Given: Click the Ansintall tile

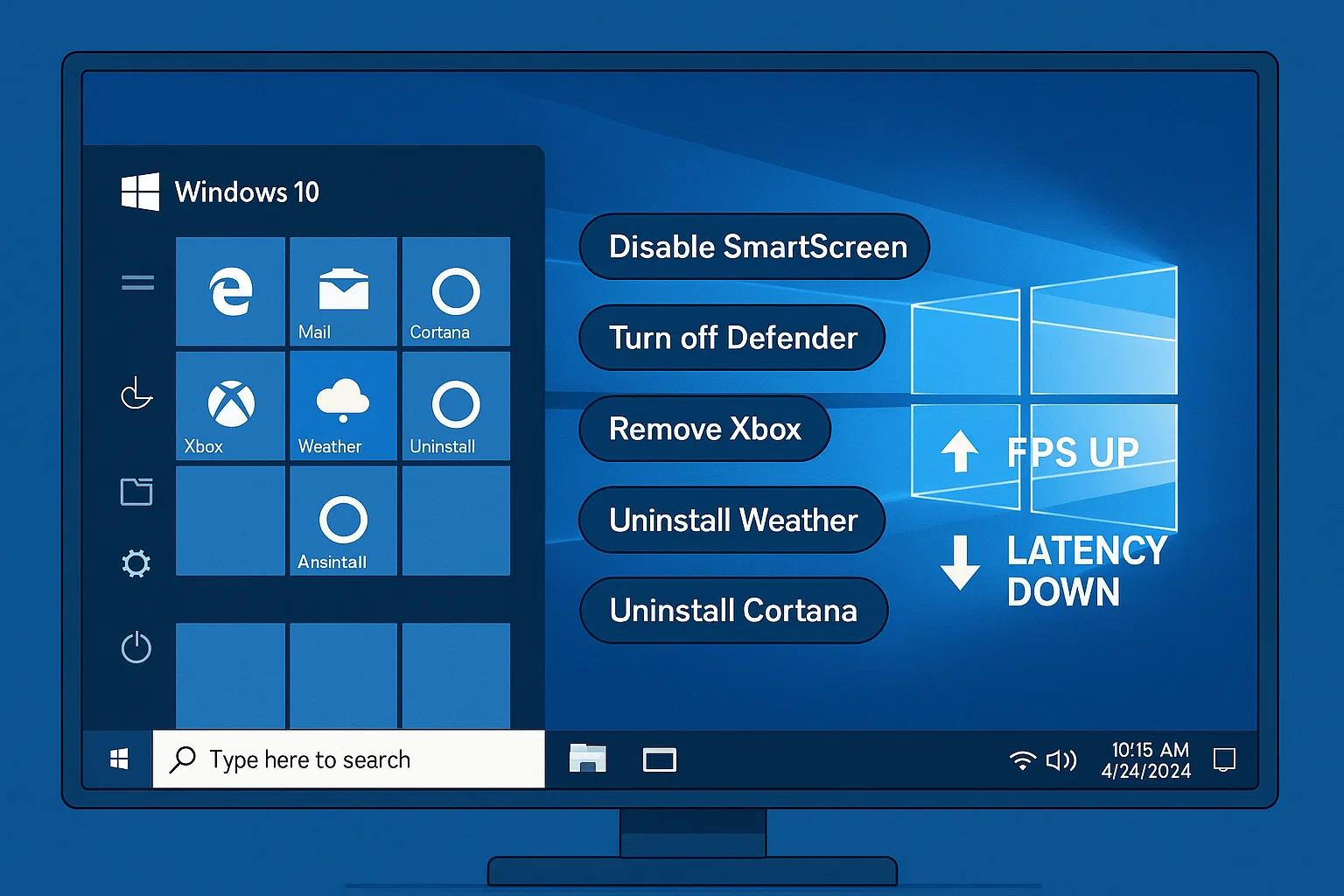Looking at the screenshot, I should coord(343,521).
